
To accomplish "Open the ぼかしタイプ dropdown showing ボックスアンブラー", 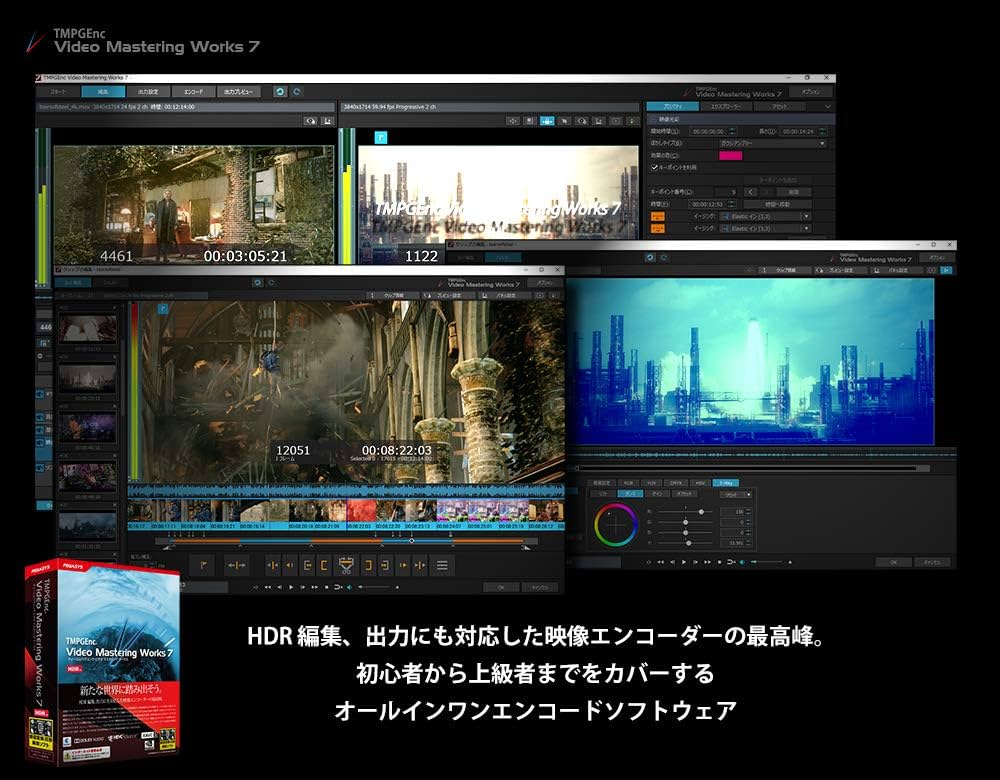I will (773, 143).
